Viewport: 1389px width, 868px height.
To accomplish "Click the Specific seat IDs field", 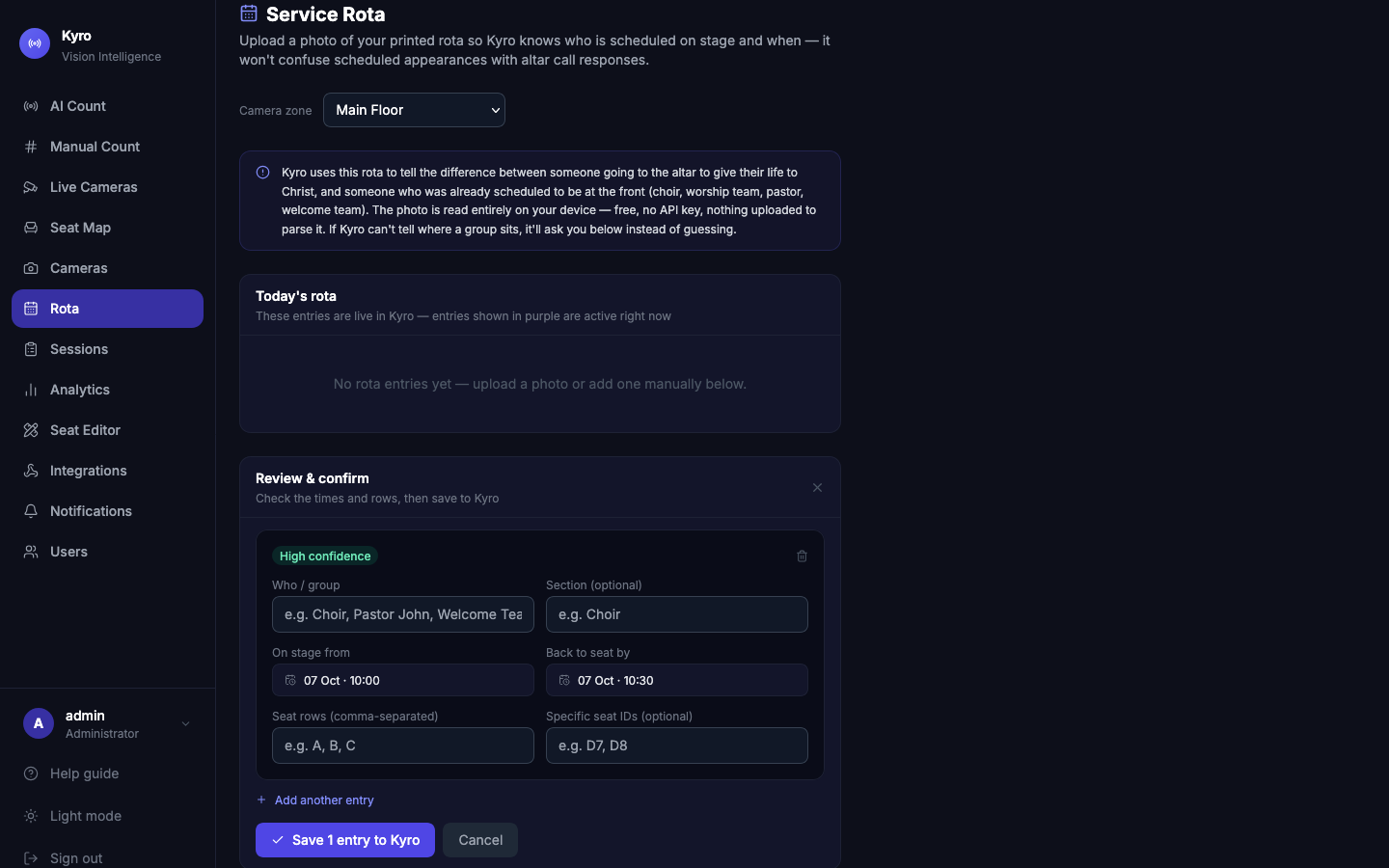I will (x=677, y=746).
